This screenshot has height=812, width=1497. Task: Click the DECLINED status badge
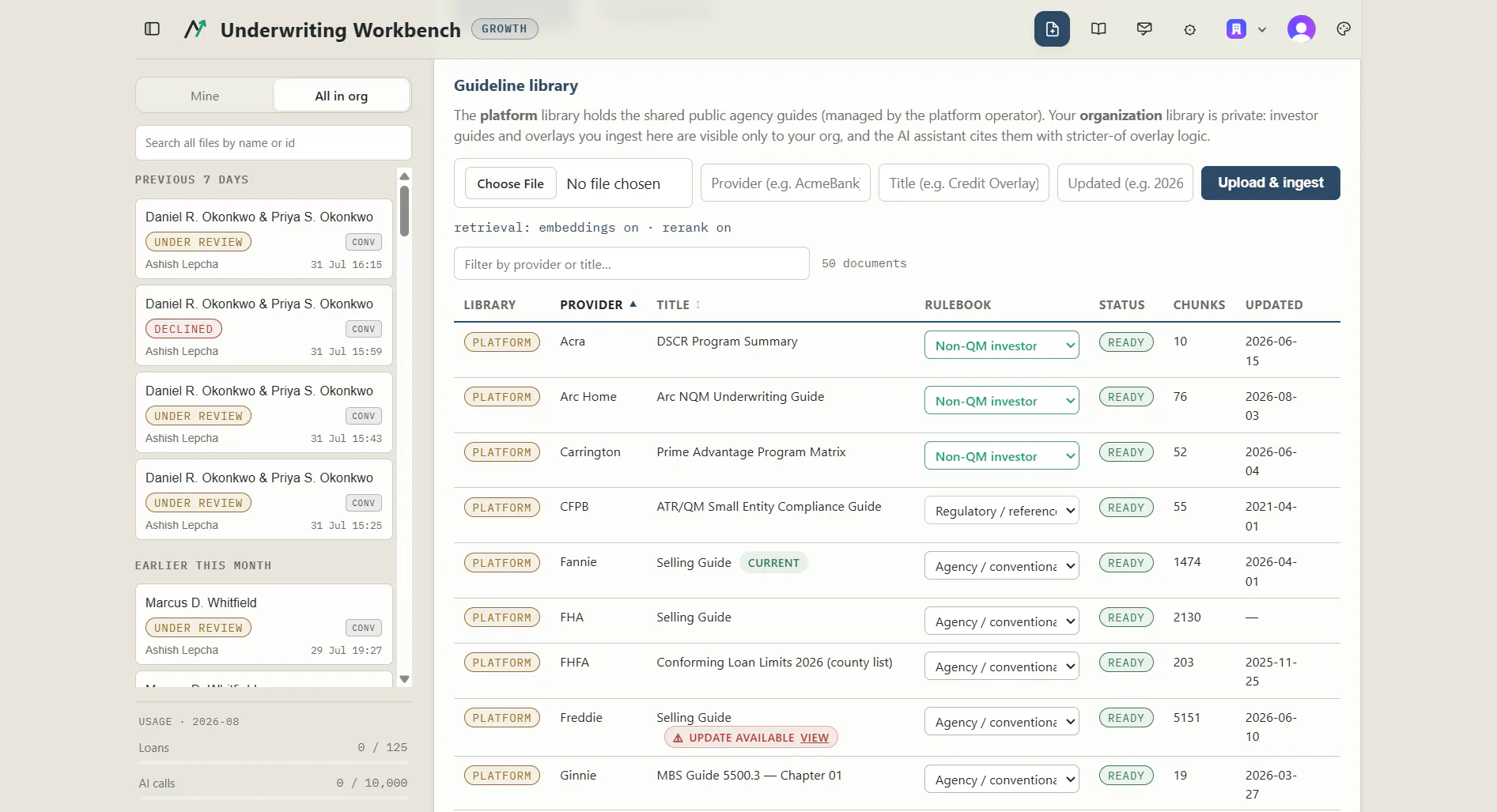(183, 329)
